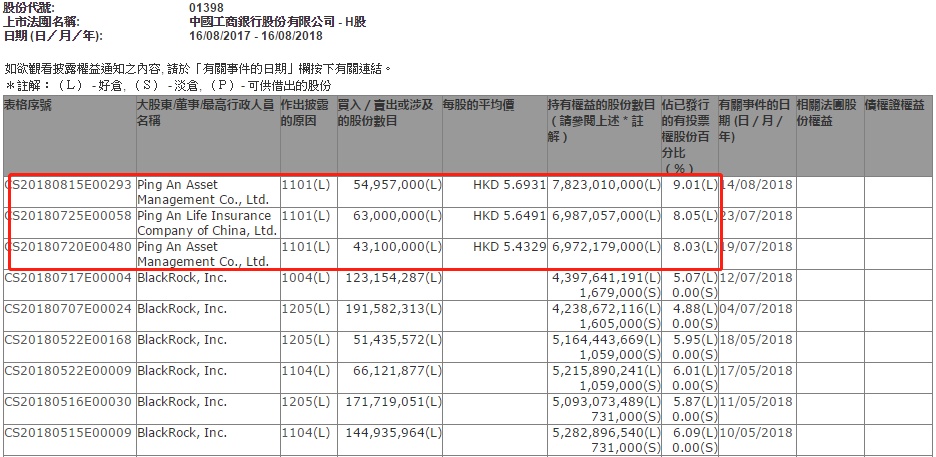Click Ping An Asset Management in 14/08/2018 row

(x=203, y=192)
